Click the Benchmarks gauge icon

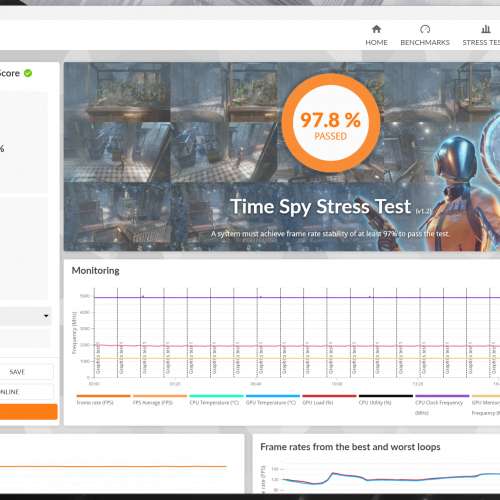425,29
